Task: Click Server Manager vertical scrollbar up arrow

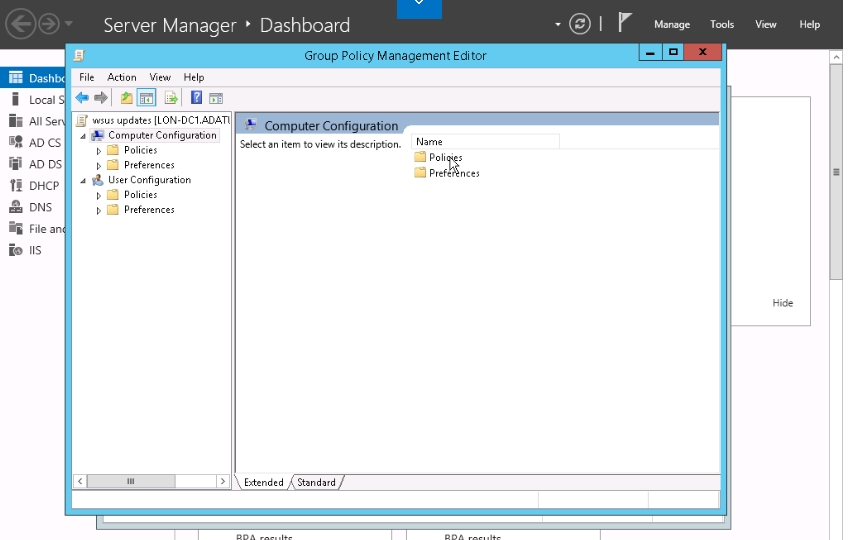Action: [836, 57]
